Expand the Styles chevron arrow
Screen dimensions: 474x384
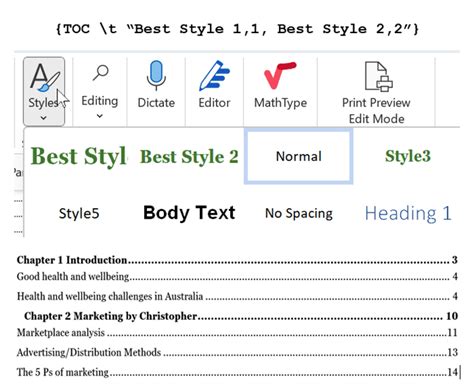pos(44,118)
